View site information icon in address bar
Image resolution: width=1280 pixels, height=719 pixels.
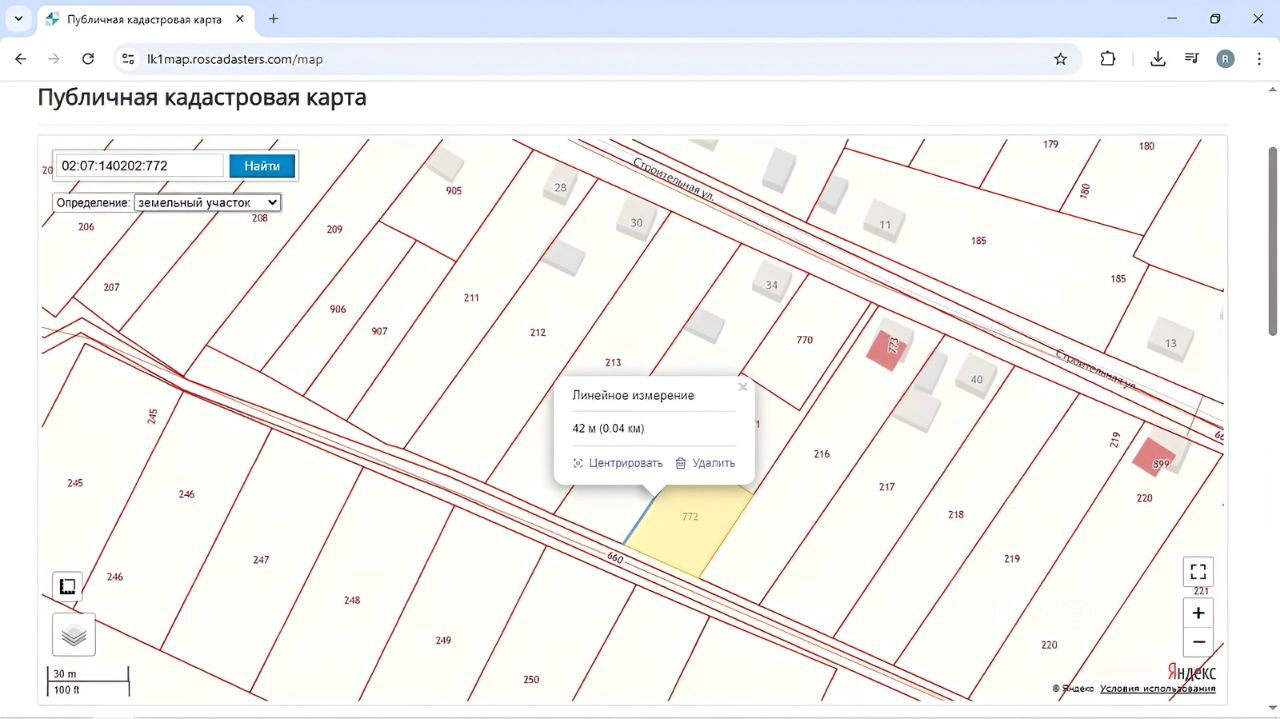click(128, 59)
